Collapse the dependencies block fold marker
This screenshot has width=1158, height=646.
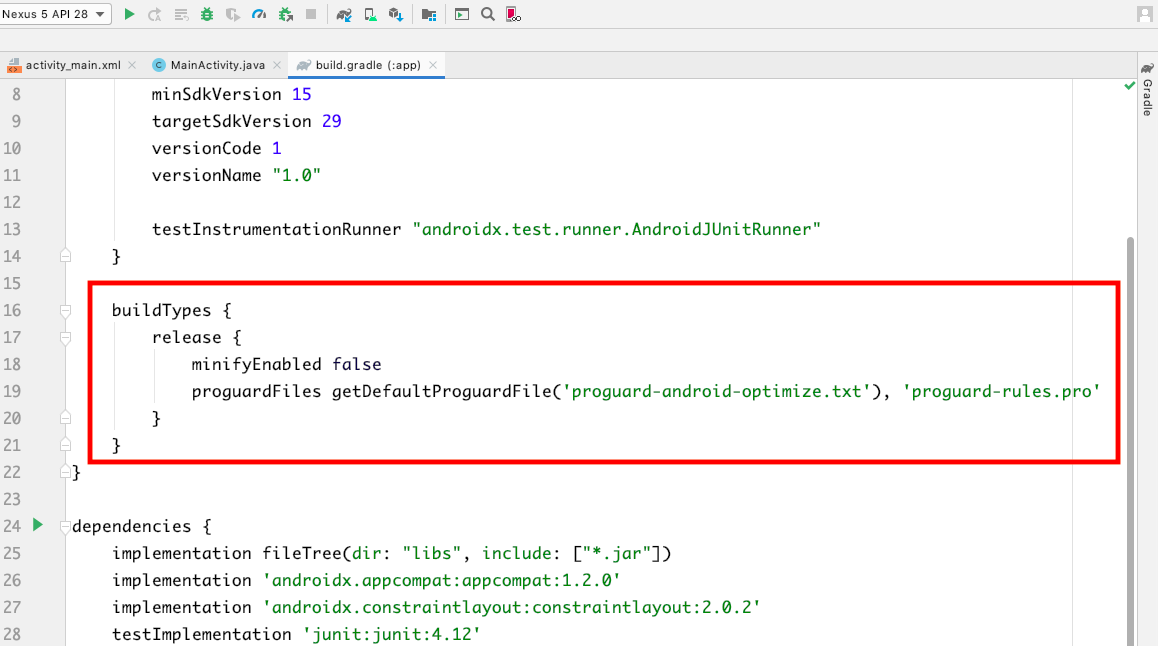pos(66,526)
